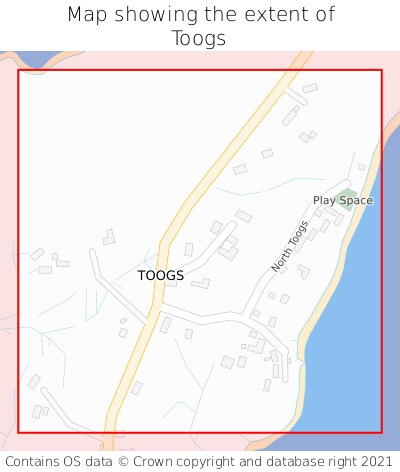The image size is (400, 472).
Task: Click the building just right of TOOGS label
Action: 201,283
